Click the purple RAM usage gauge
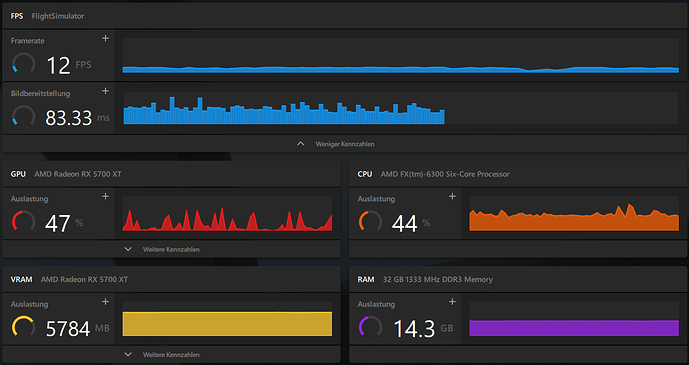The height and width of the screenshot is (365, 689). 370,327
